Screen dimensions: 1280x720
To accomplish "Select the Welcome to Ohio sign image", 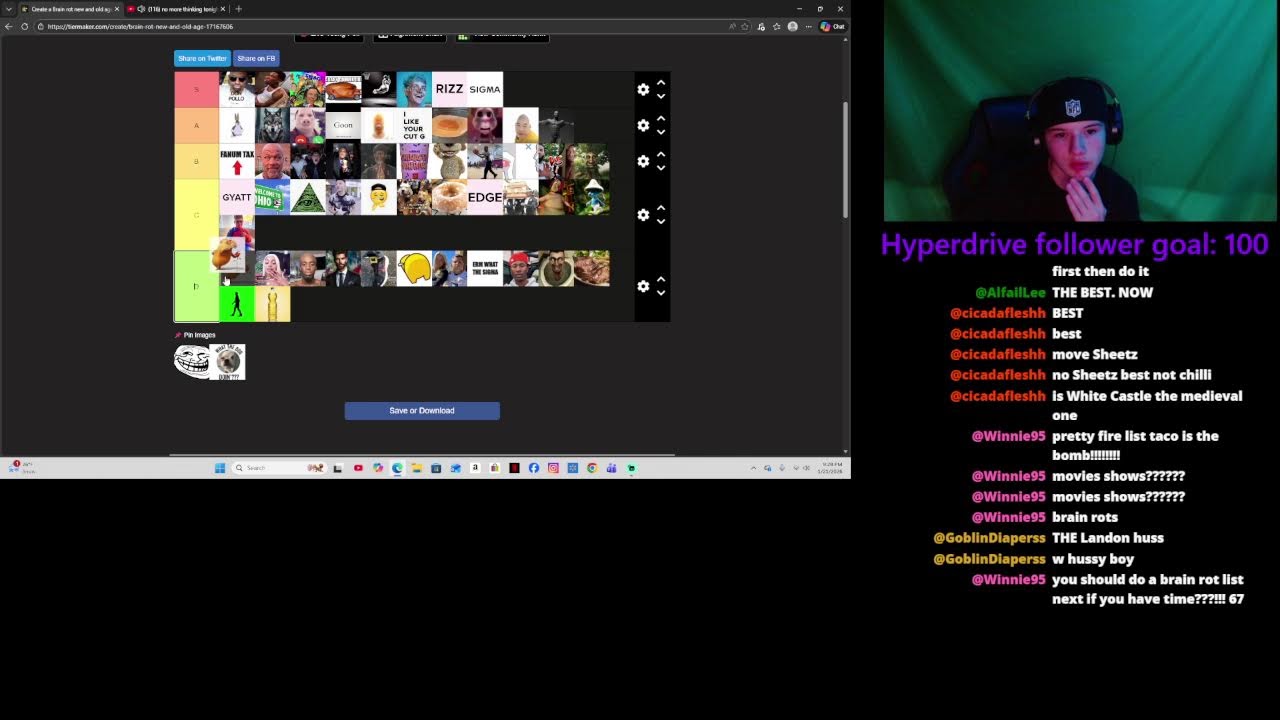I will click(272, 197).
